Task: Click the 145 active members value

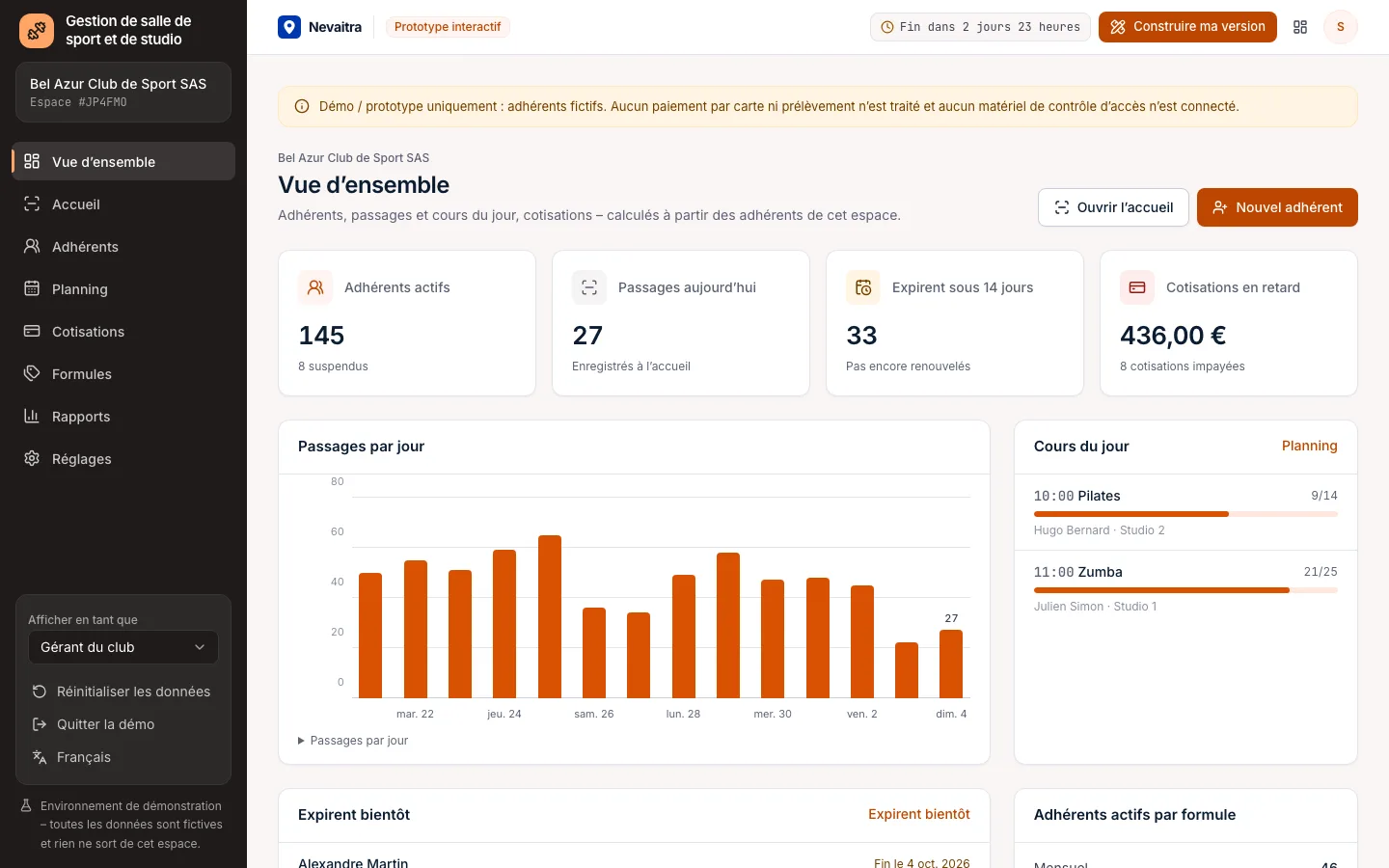Action: point(321,336)
